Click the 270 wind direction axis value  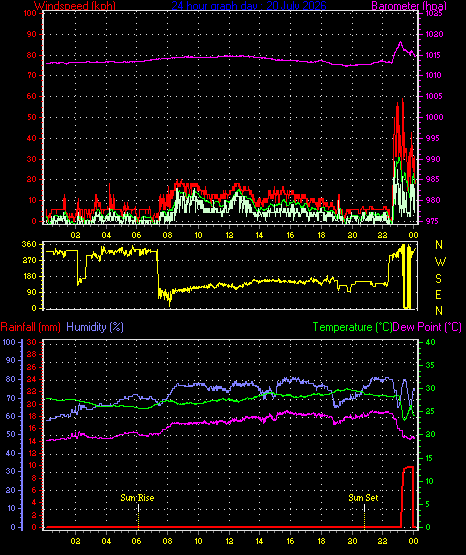[29, 261]
